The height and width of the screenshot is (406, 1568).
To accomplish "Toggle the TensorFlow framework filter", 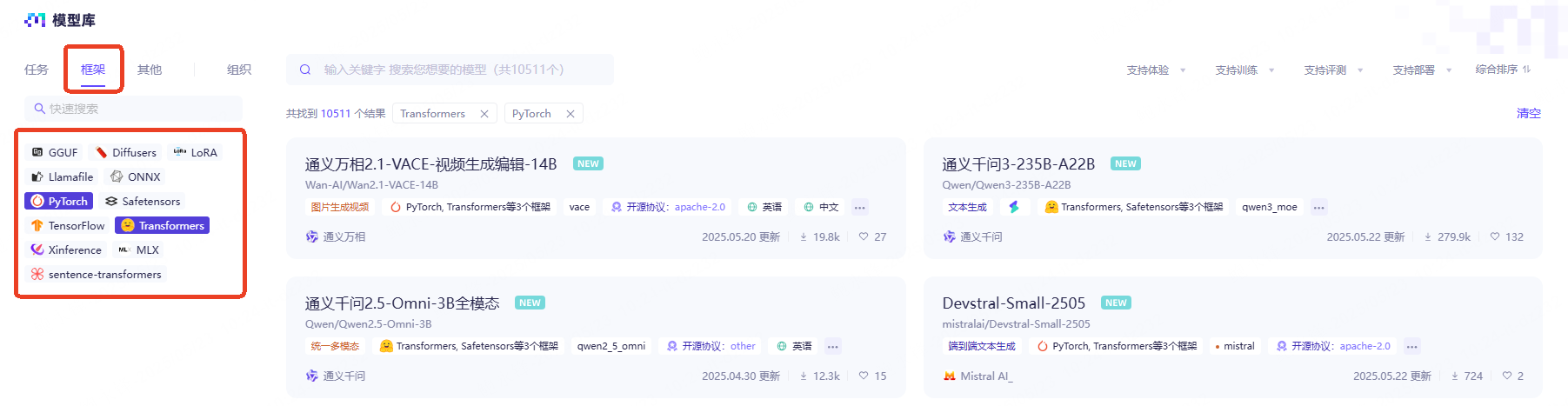I will tap(67, 225).
